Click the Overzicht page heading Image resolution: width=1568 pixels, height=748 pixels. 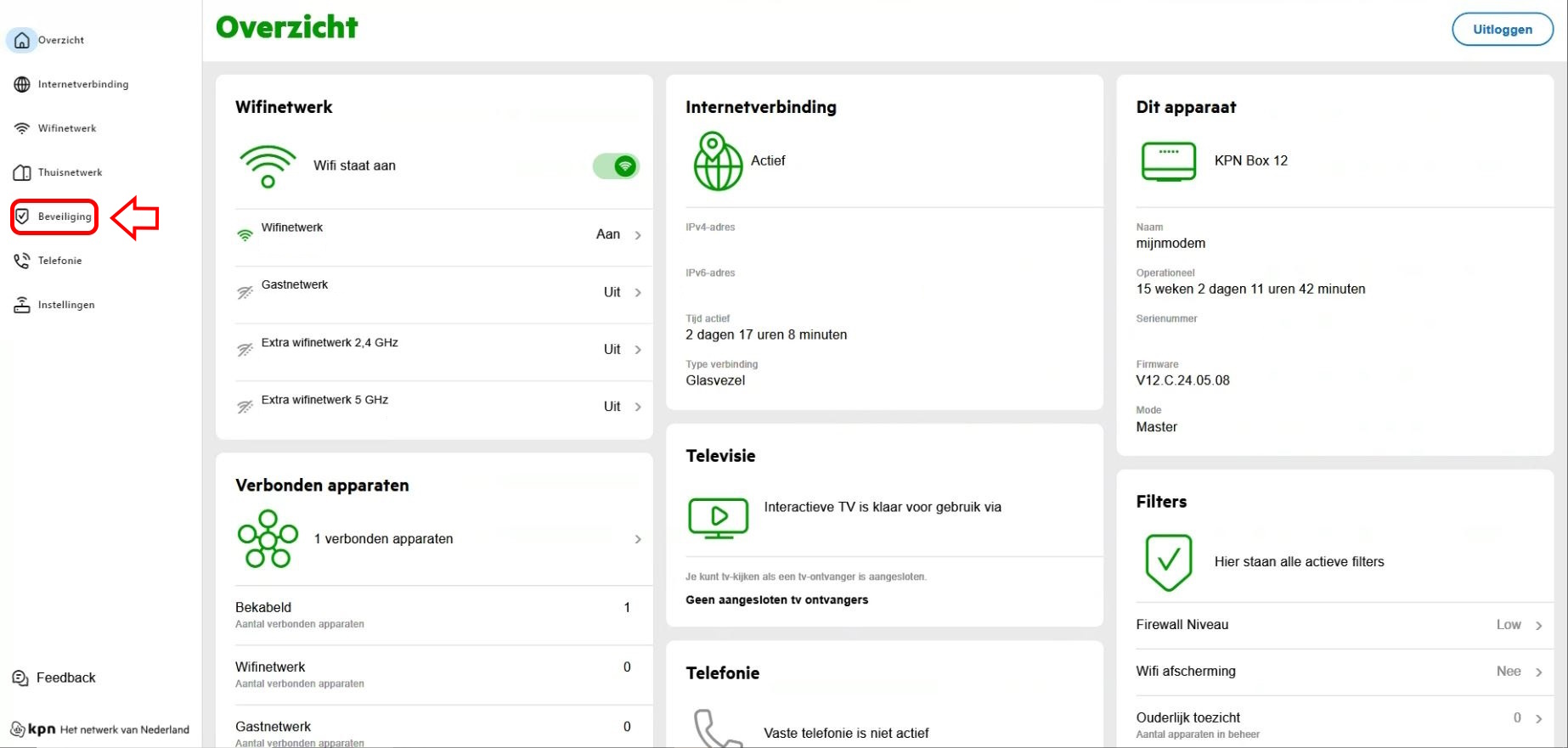(x=287, y=27)
